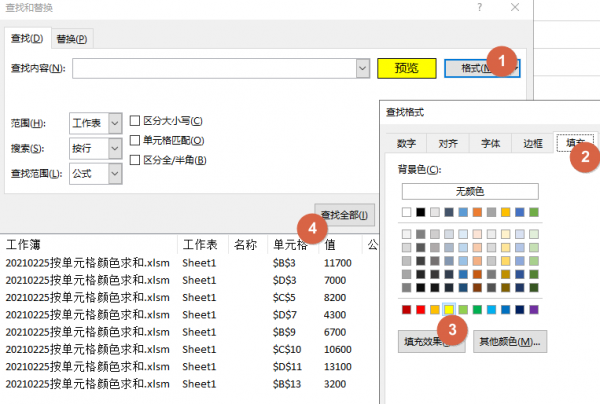Select the gold theme color swatch in top row
600x404 pixels.
click(505, 212)
